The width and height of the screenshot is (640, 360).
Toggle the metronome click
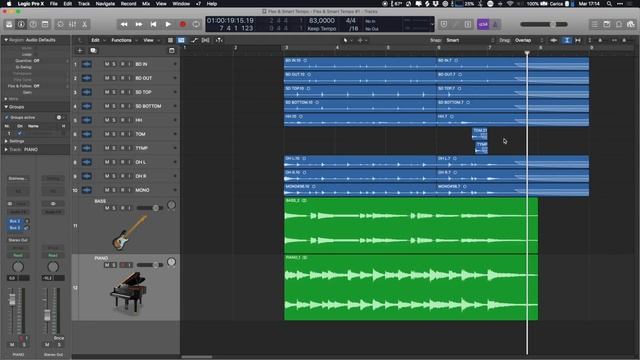[x=495, y=24]
